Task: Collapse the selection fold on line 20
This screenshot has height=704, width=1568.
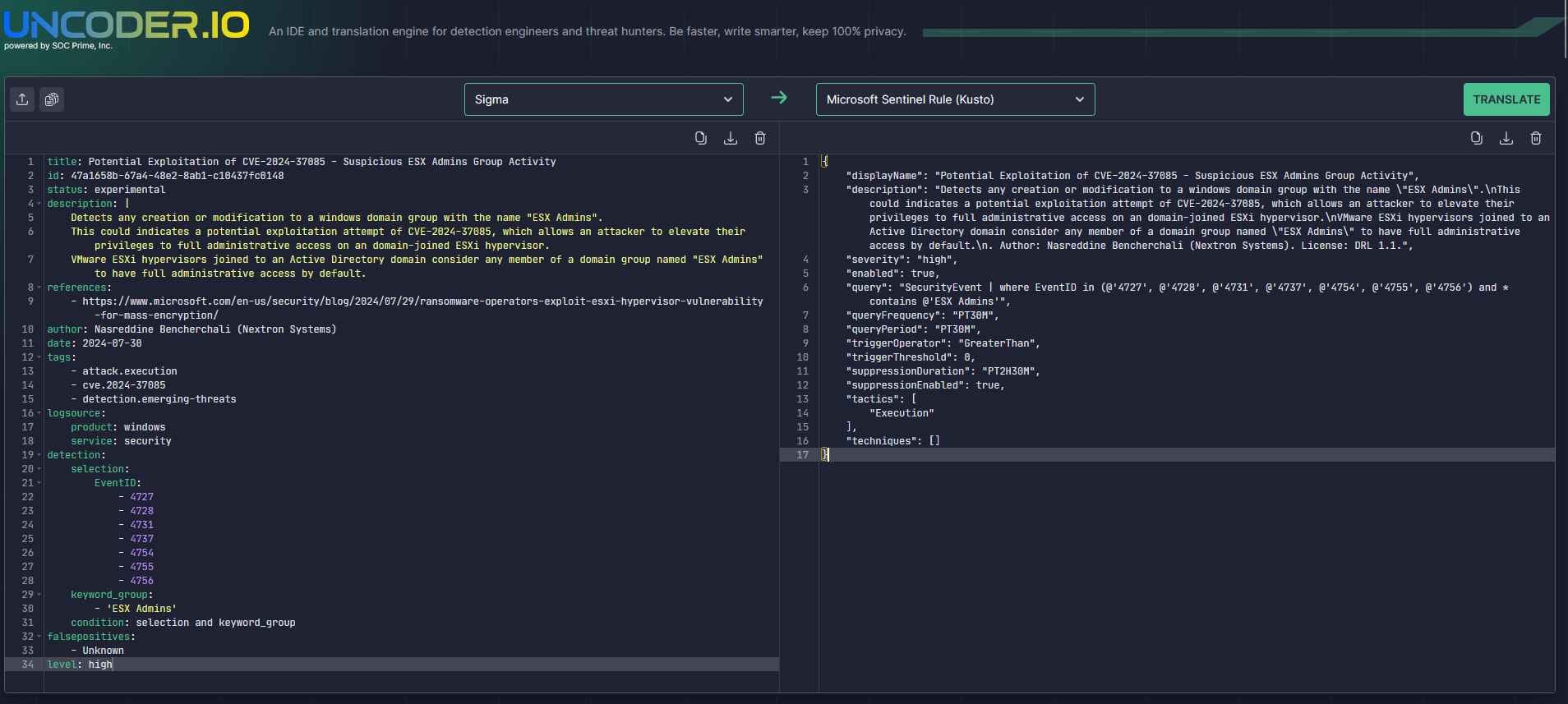Action: (x=39, y=469)
